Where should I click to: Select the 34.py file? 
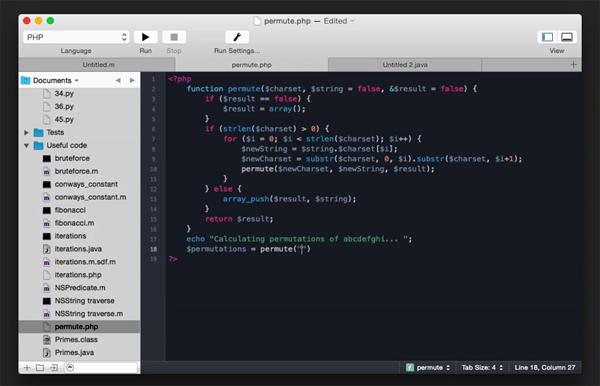[x=64, y=93]
